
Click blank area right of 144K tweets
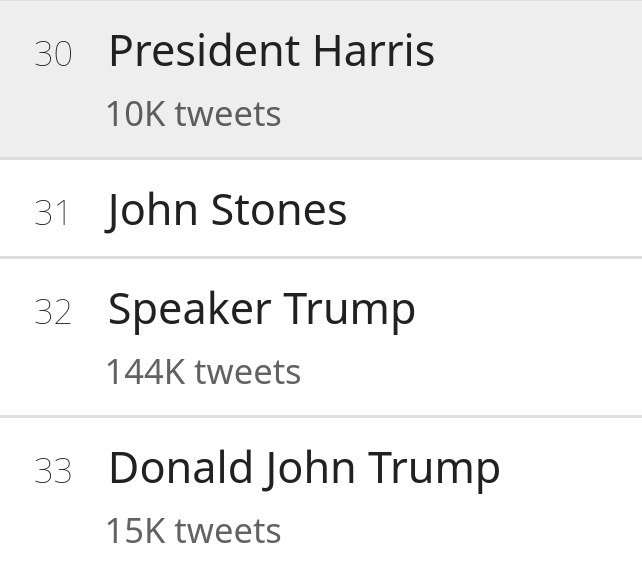470,372
